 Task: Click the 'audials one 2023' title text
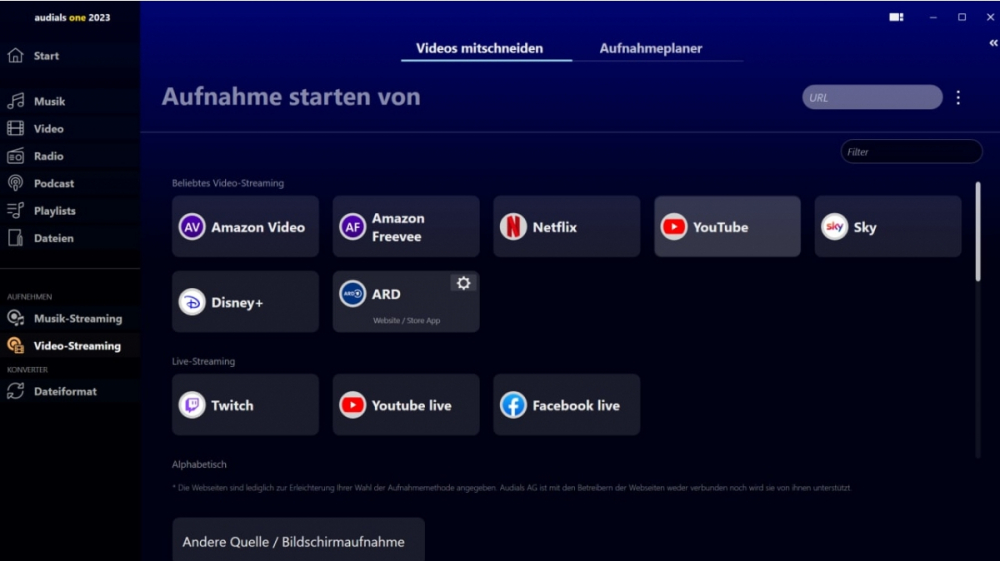(x=72, y=17)
